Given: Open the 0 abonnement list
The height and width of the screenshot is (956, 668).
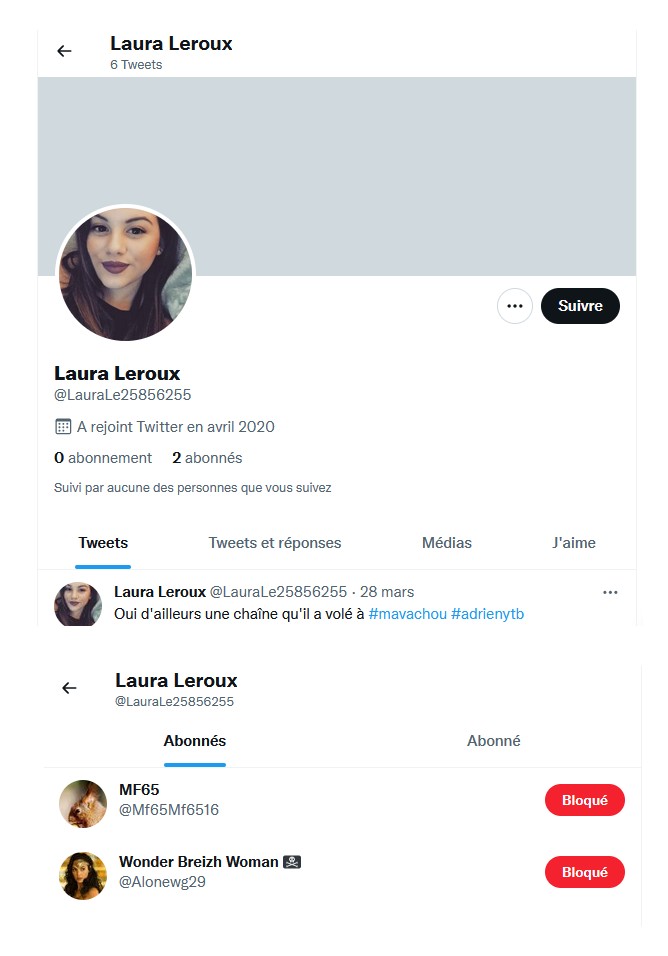Looking at the screenshot, I should point(103,458).
